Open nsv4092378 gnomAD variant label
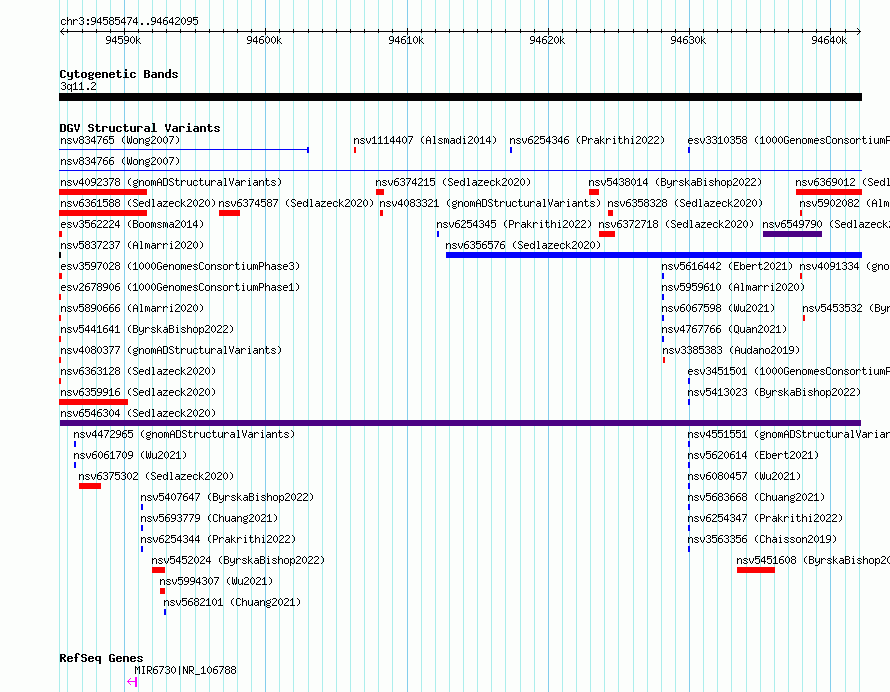Viewport: 890px width, 692px height. [171, 182]
